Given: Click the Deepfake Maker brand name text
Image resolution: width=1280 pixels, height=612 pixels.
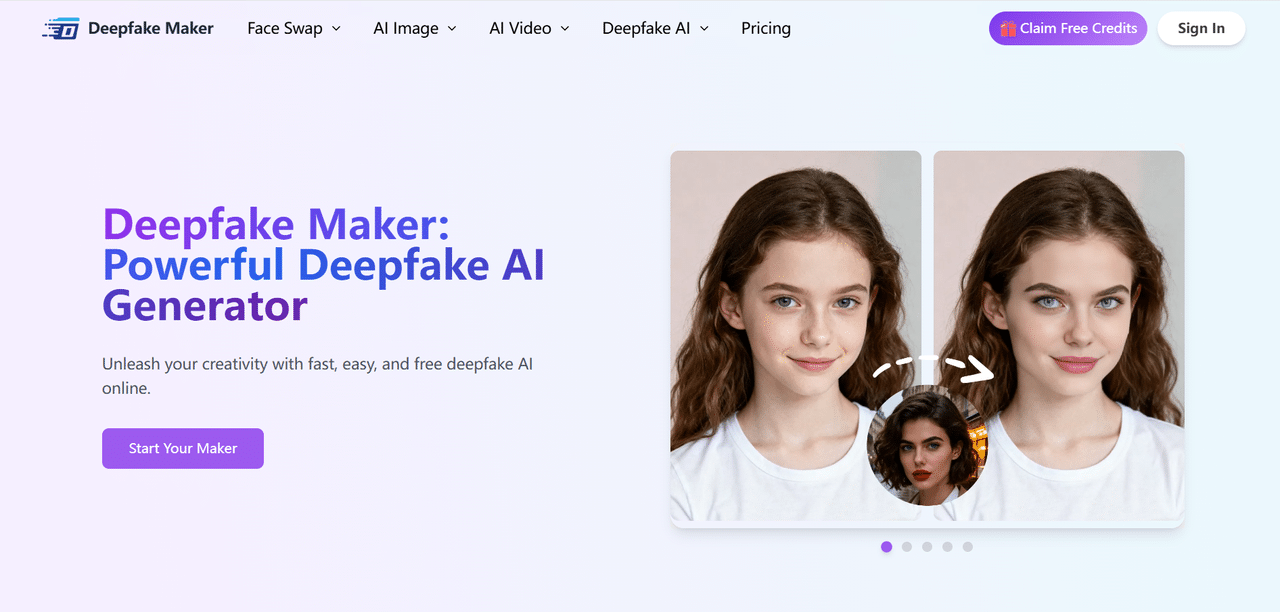Looking at the screenshot, I should coord(150,28).
